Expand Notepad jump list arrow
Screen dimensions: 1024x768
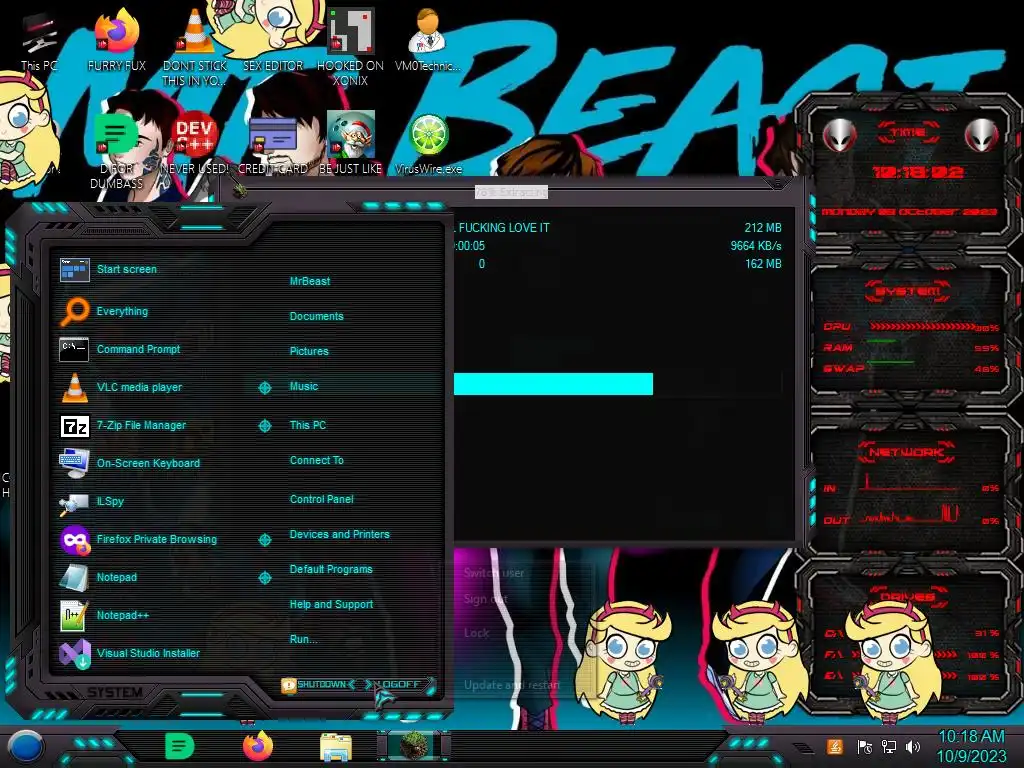[264, 578]
